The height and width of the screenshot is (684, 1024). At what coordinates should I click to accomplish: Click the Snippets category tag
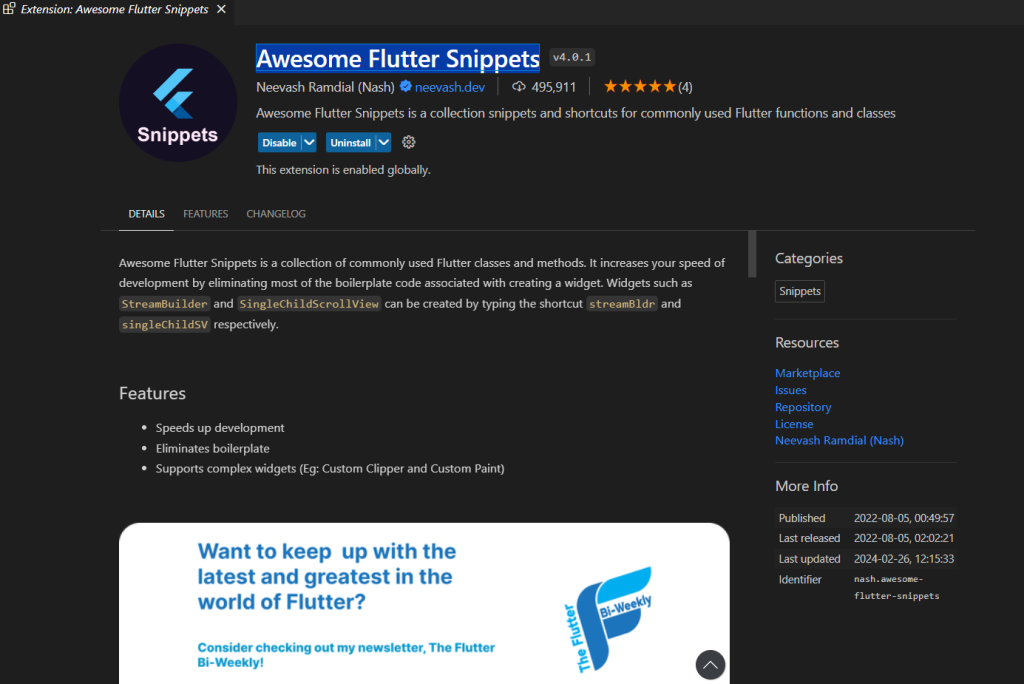point(799,291)
